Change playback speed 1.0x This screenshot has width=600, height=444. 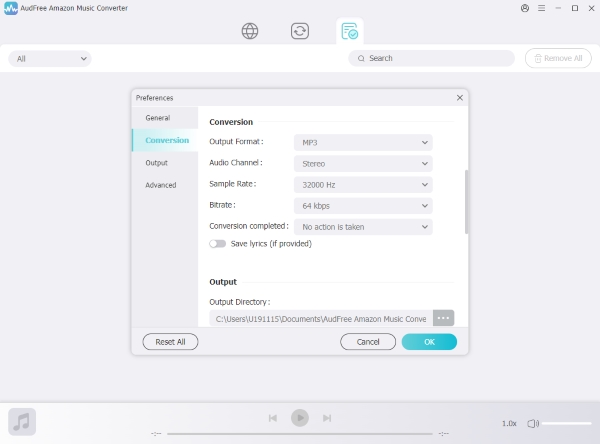tap(509, 423)
